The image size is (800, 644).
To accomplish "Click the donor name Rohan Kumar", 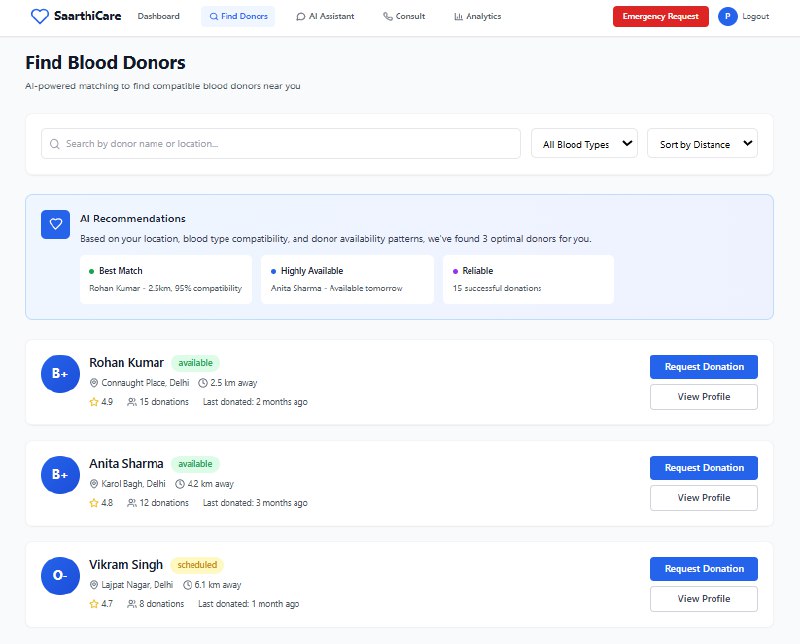I will 127,363.
